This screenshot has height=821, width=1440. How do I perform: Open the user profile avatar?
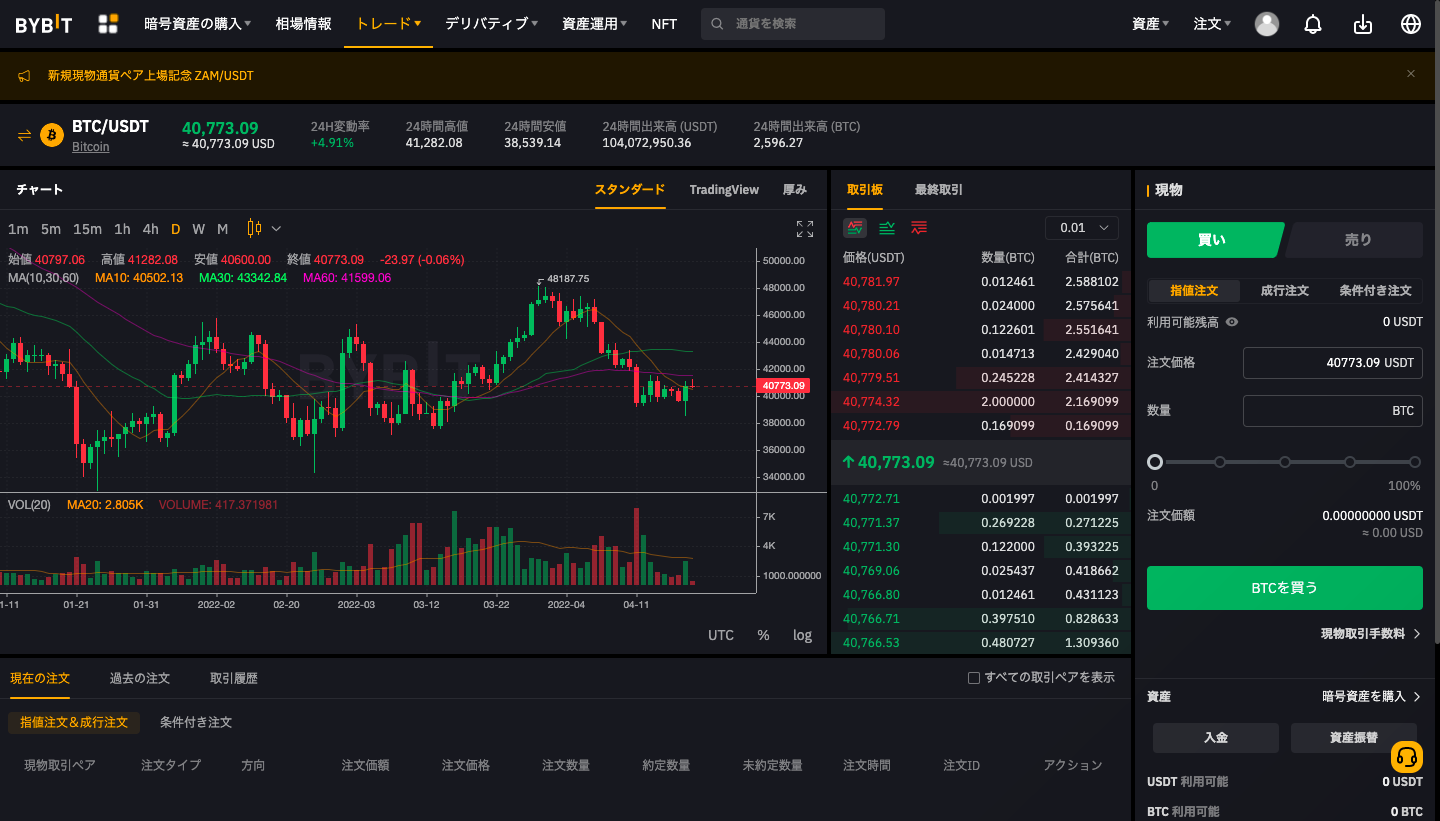[1267, 24]
